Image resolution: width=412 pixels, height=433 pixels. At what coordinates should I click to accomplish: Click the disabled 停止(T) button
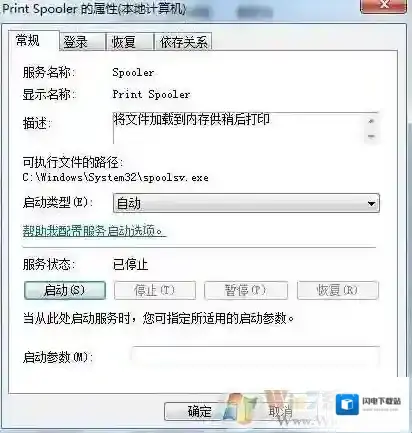(x=155, y=290)
